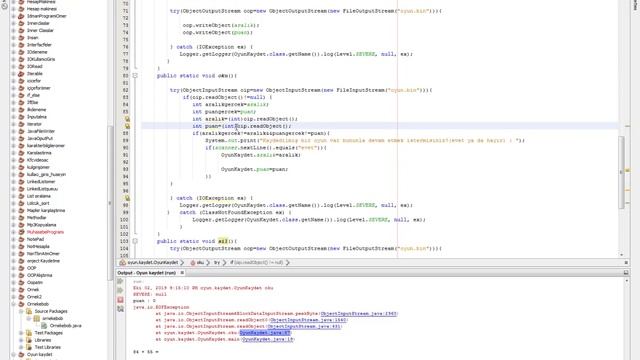Click the Source Packages folder icon

[x=29, y=311]
